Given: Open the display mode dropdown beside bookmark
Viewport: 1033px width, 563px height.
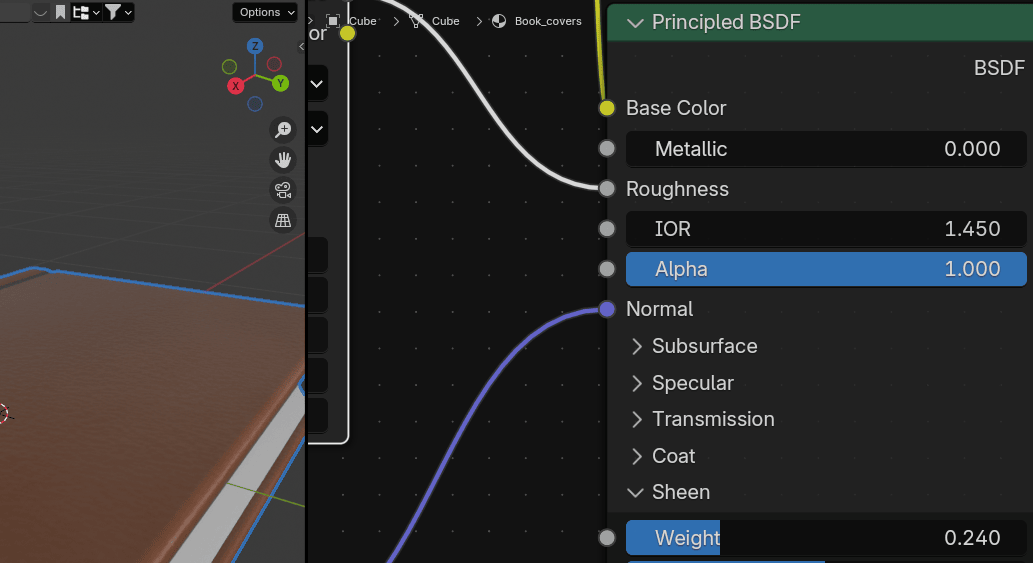Looking at the screenshot, I should coord(86,12).
